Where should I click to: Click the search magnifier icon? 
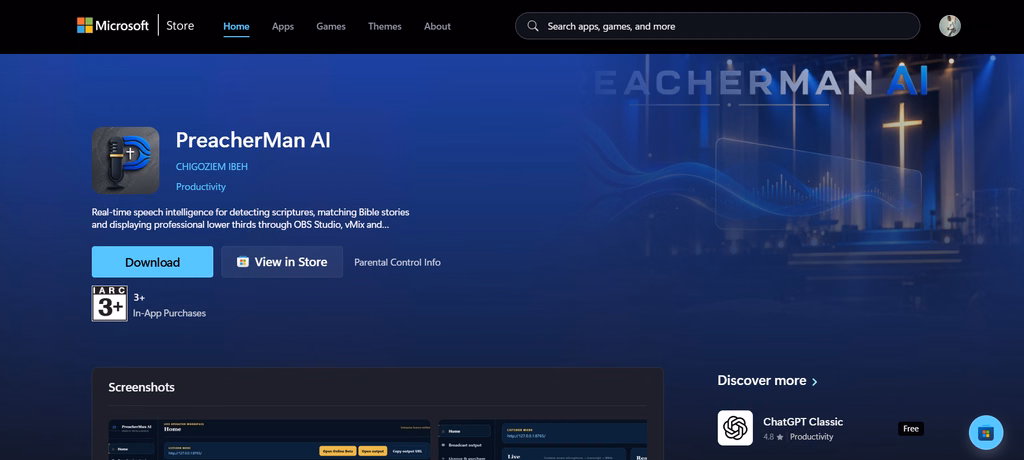tap(533, 26)
